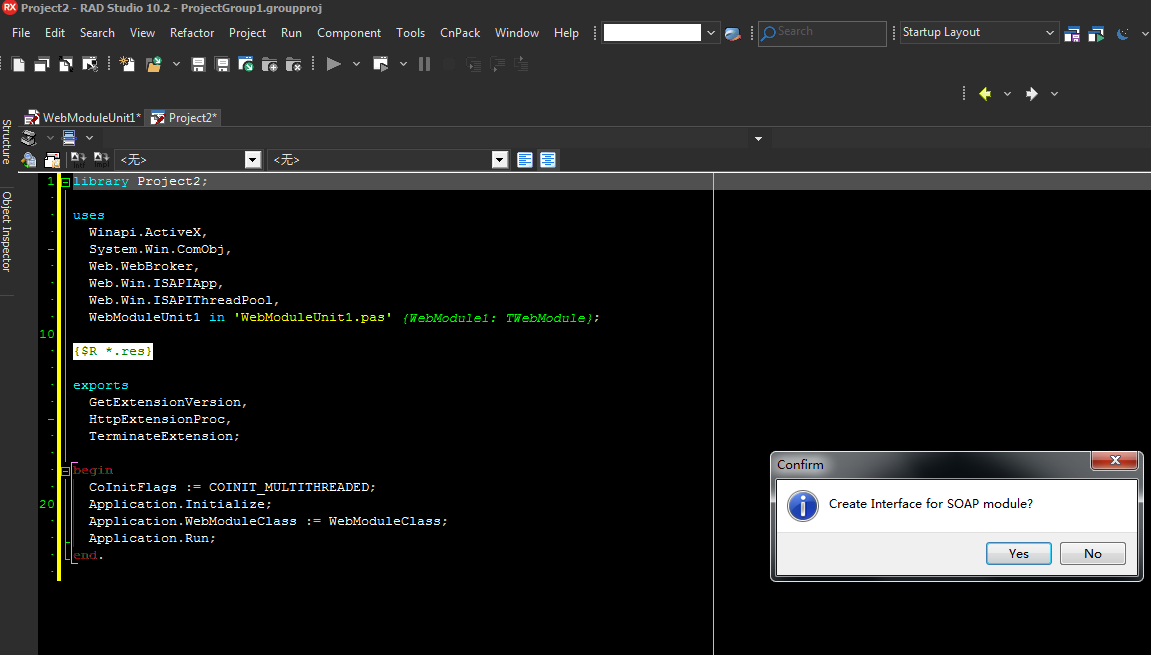Click the Add file to project icon

click(269, 65)
